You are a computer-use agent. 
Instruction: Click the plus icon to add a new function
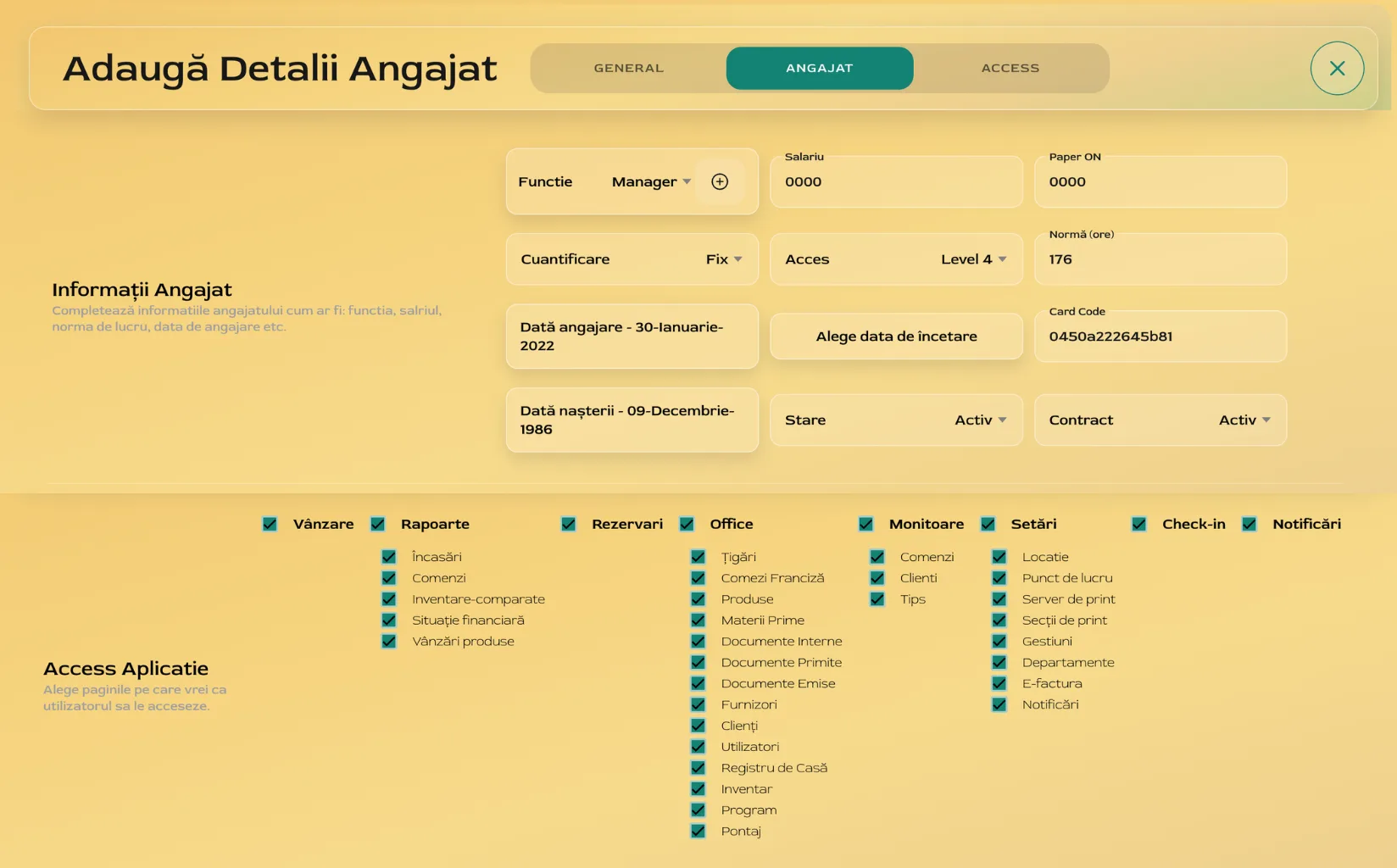tap(720, 181)
